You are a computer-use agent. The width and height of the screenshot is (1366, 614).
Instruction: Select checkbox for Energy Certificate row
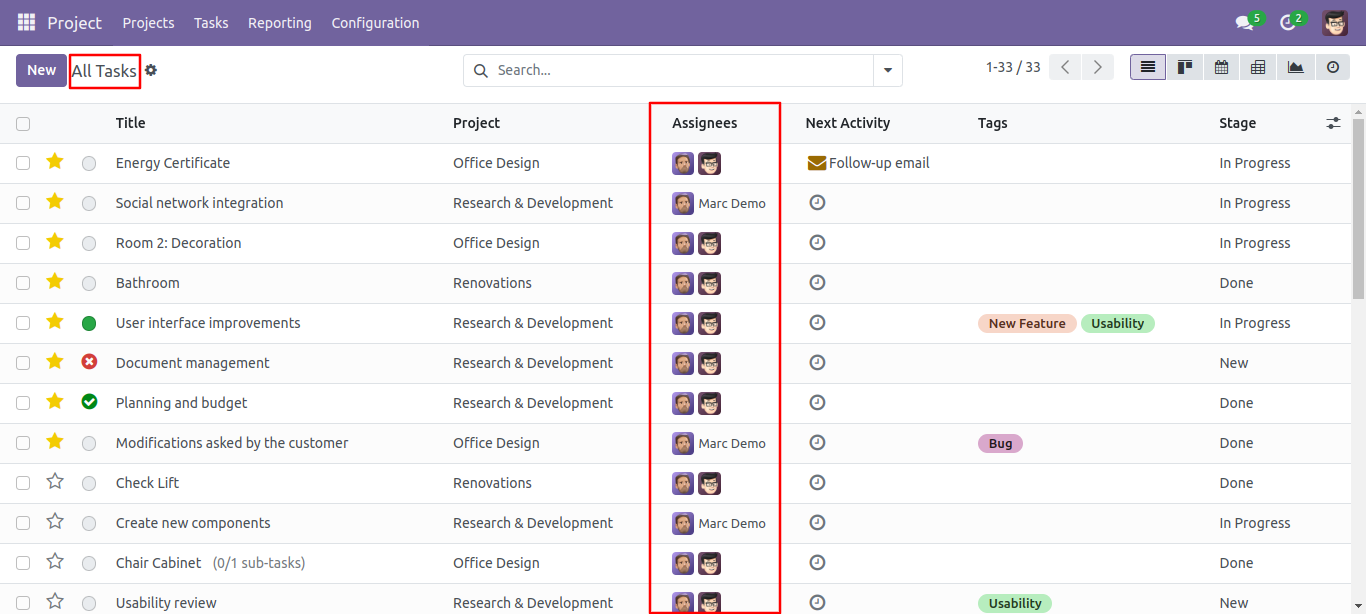pos(23,163)
